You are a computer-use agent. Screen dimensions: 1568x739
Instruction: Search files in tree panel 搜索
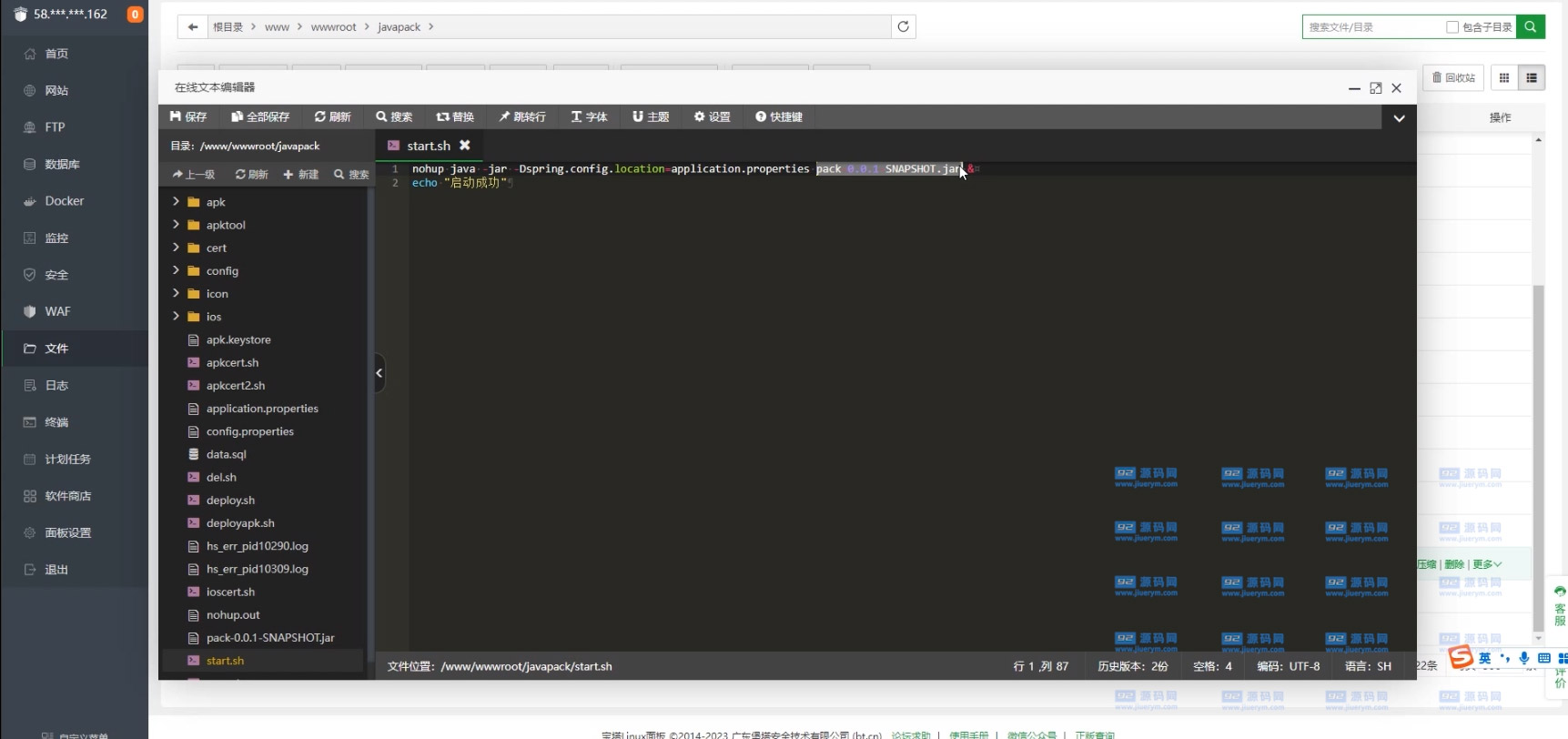tap(351, 174)
